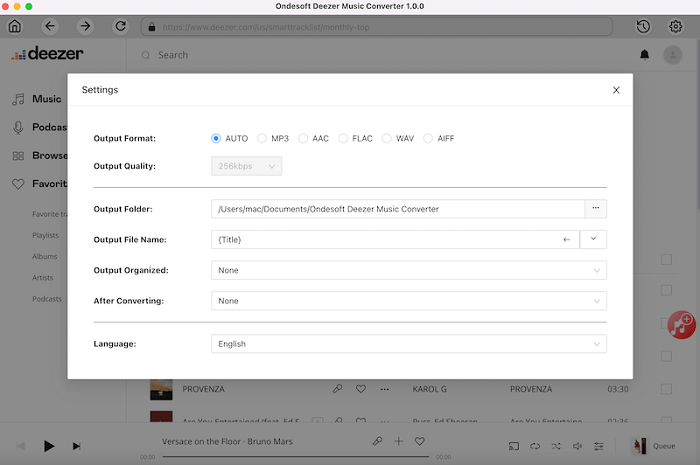700x465 pixels.
Task: Open conversion history clock icon
Action: 643,27
